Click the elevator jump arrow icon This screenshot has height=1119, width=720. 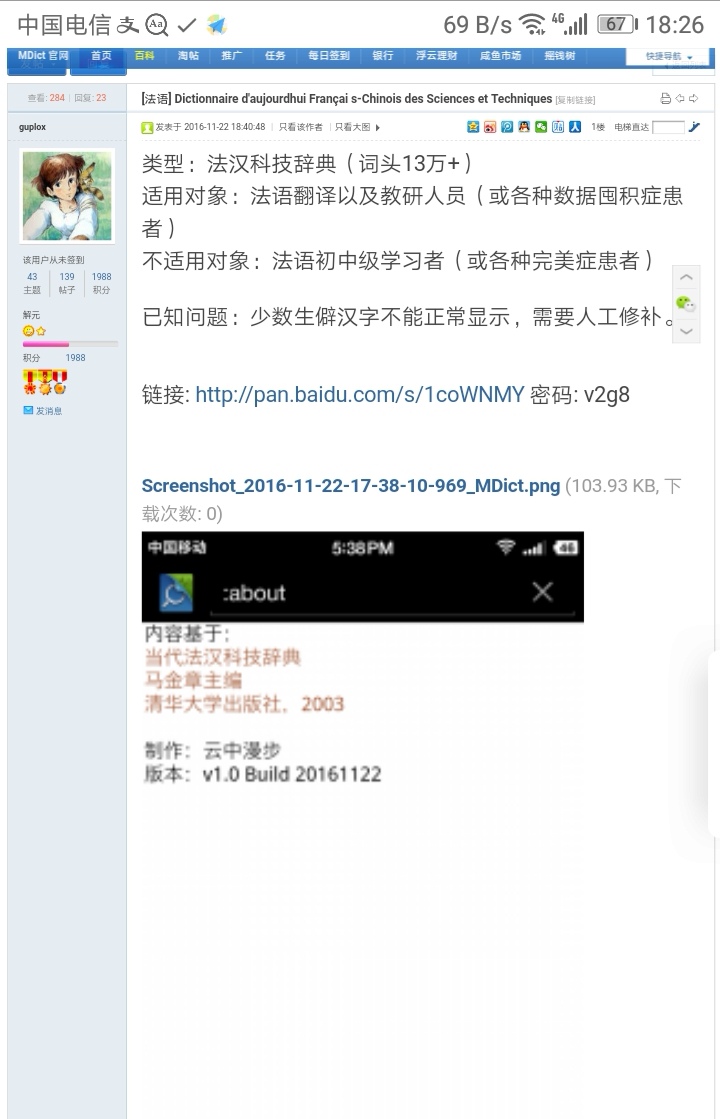694,127
